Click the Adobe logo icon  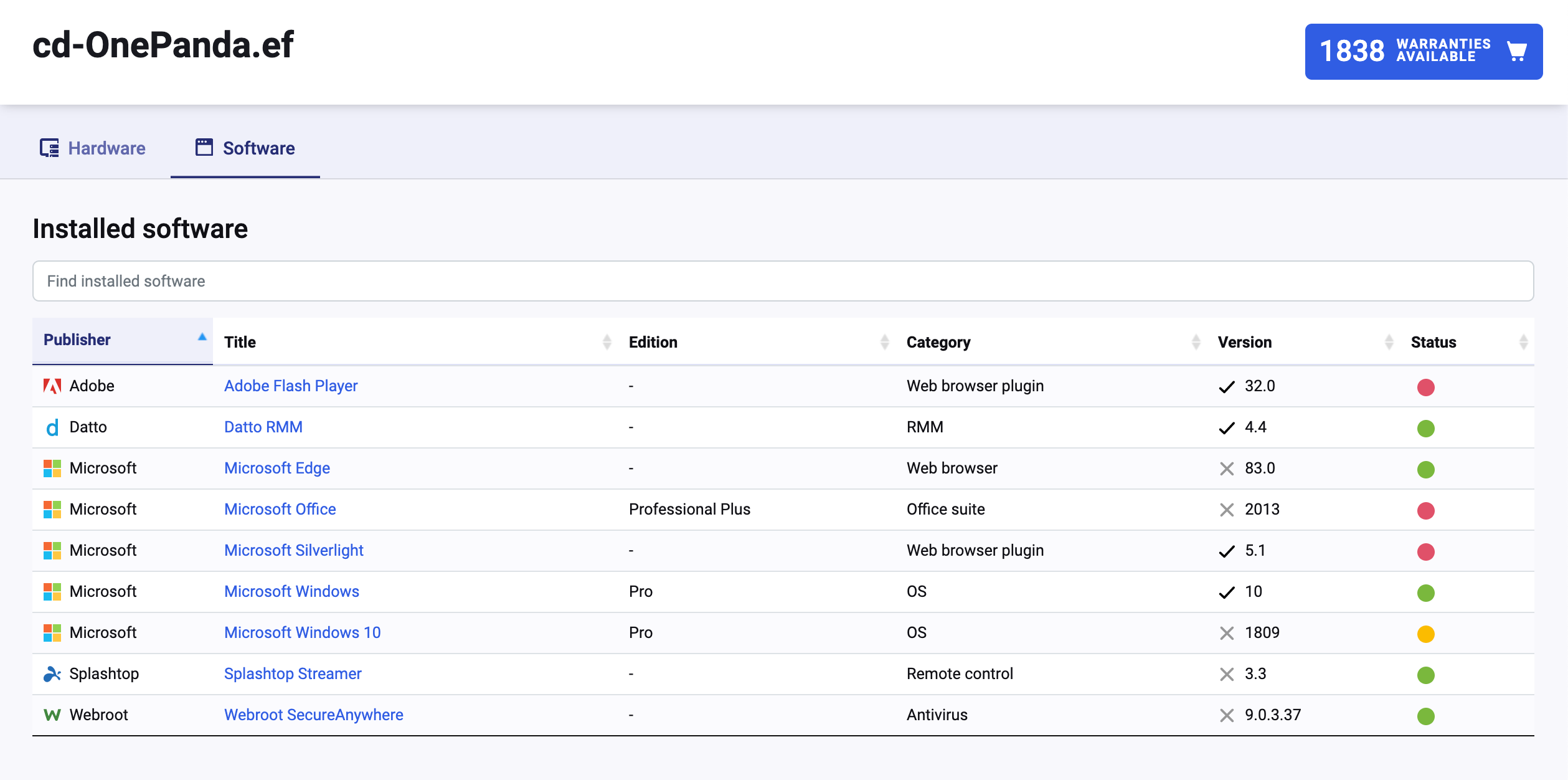(x=52, y=386)
